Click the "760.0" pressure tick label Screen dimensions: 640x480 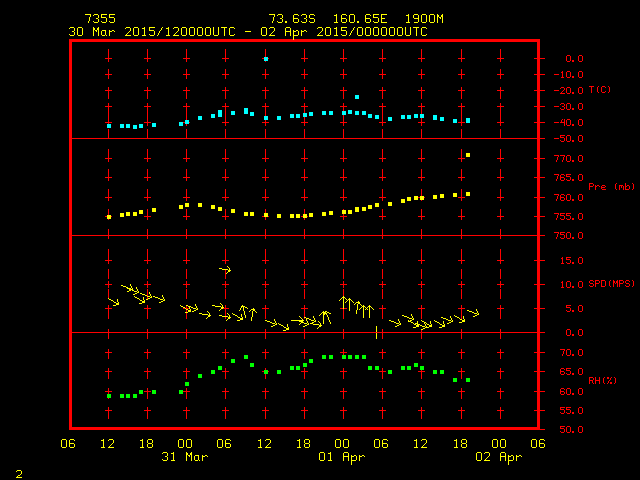[x=569, y=198]
